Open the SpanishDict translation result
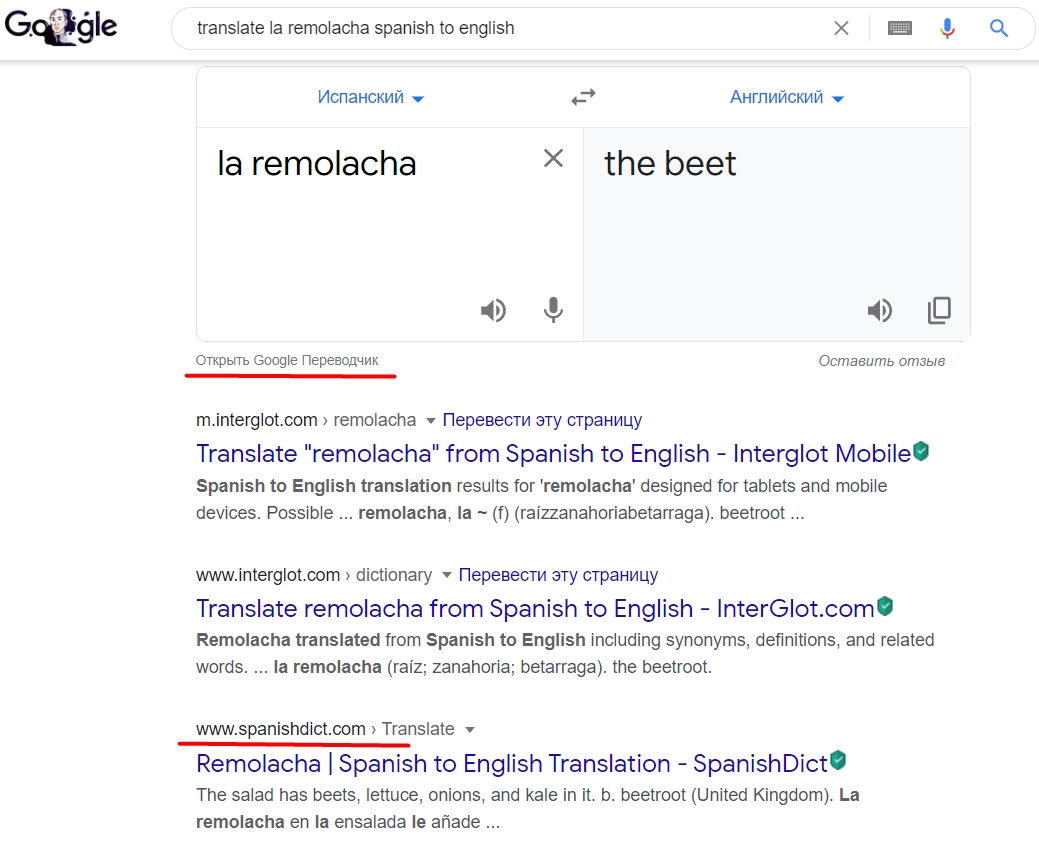This screenshot has width=1039, height=849. (x=511, y=762)
